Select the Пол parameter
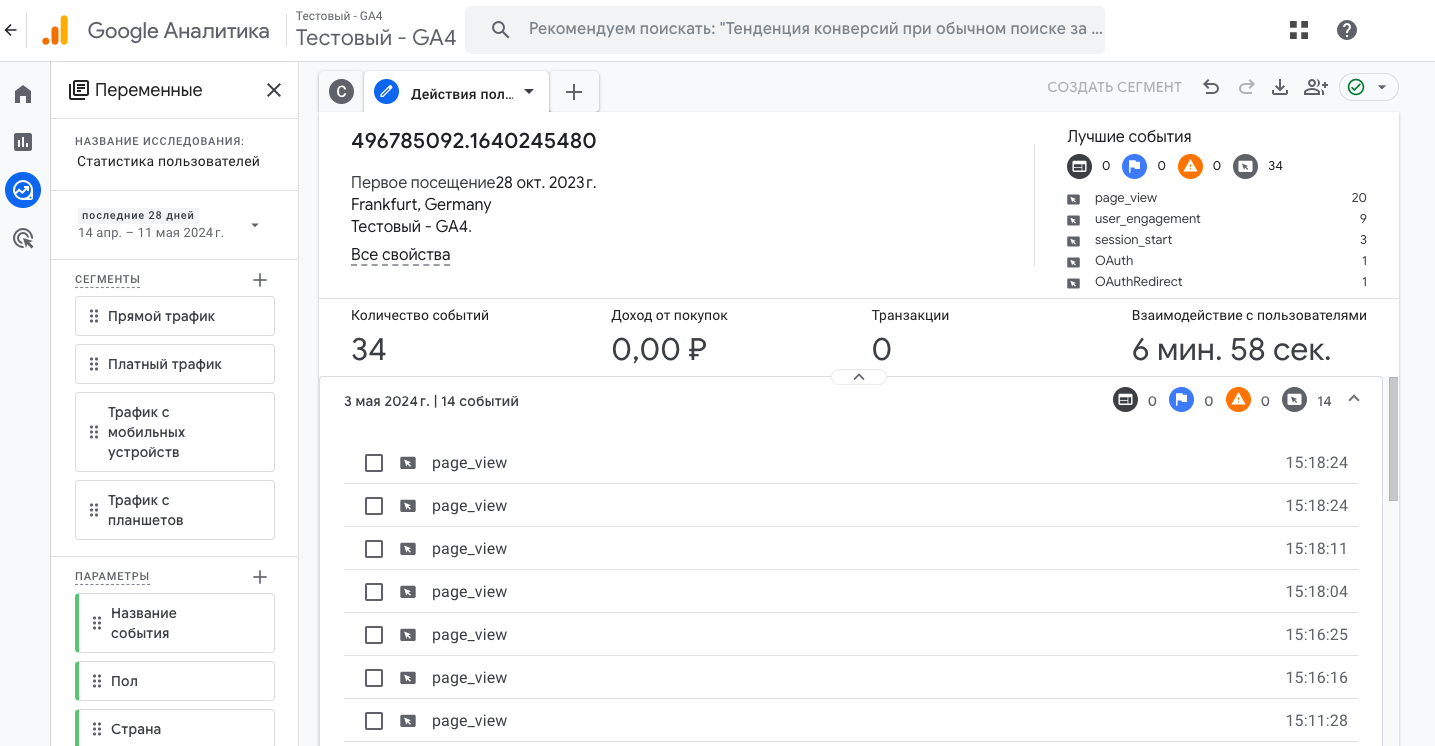Image resolution: width=1435 pixels, height=746 pixels. click(x=175, y=681)
